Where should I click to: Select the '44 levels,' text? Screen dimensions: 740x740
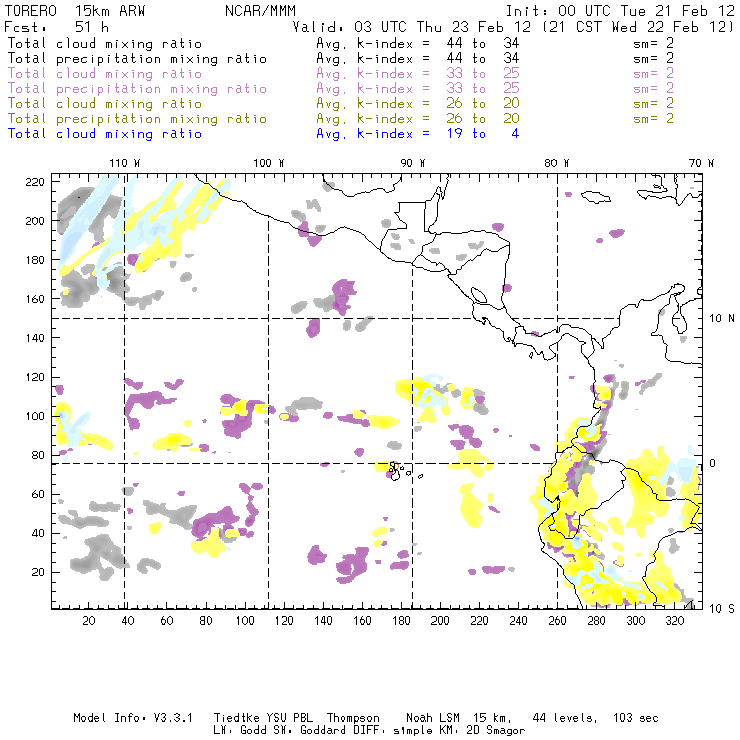pyautogui.click(x=565, y=718)
